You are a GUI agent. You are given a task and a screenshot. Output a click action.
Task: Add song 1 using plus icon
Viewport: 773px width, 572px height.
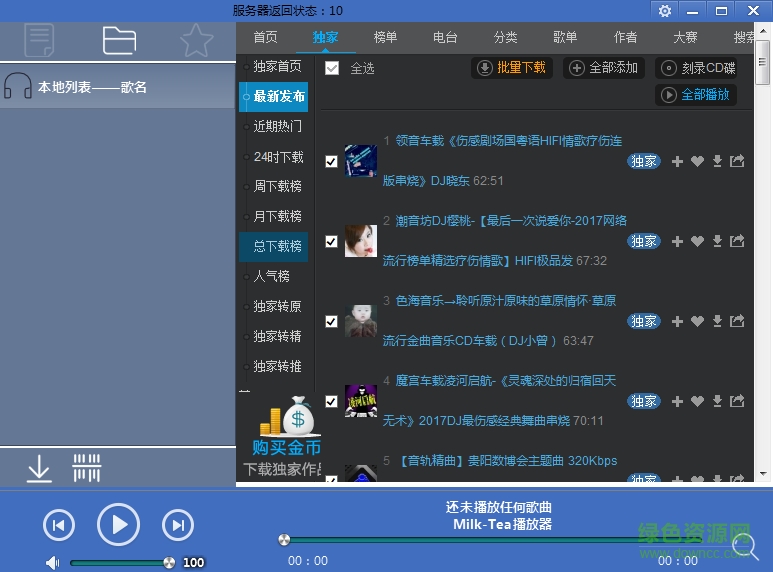pyautogui.click(x=677, y=161)
